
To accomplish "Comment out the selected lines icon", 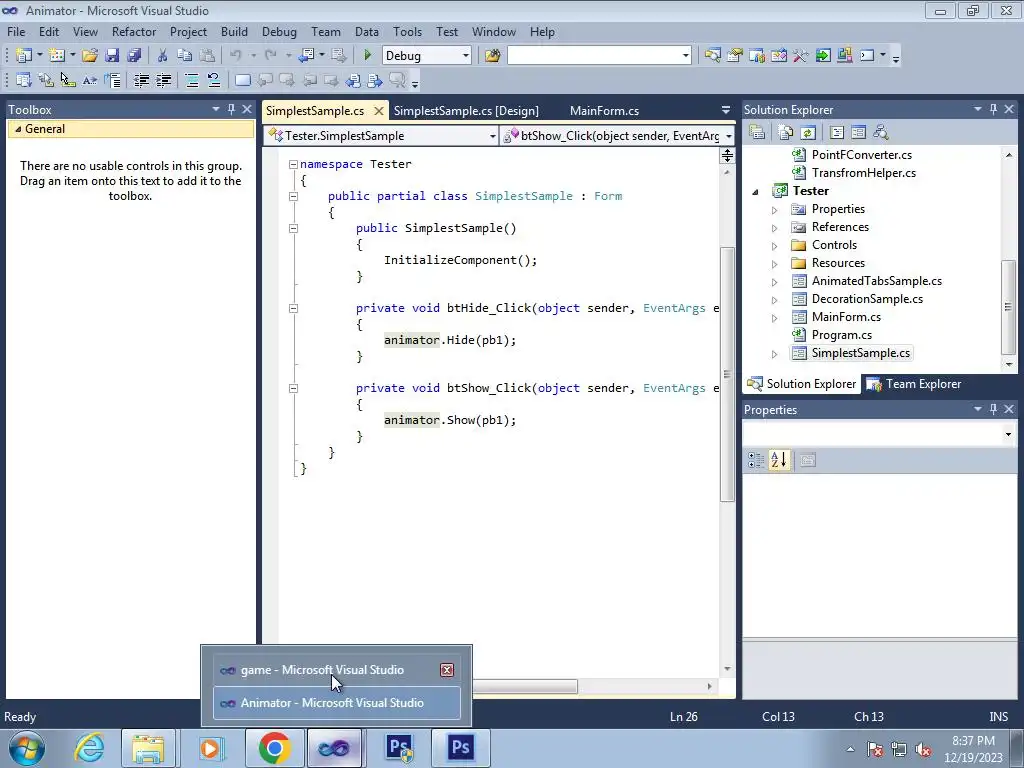I will (192, 80).
